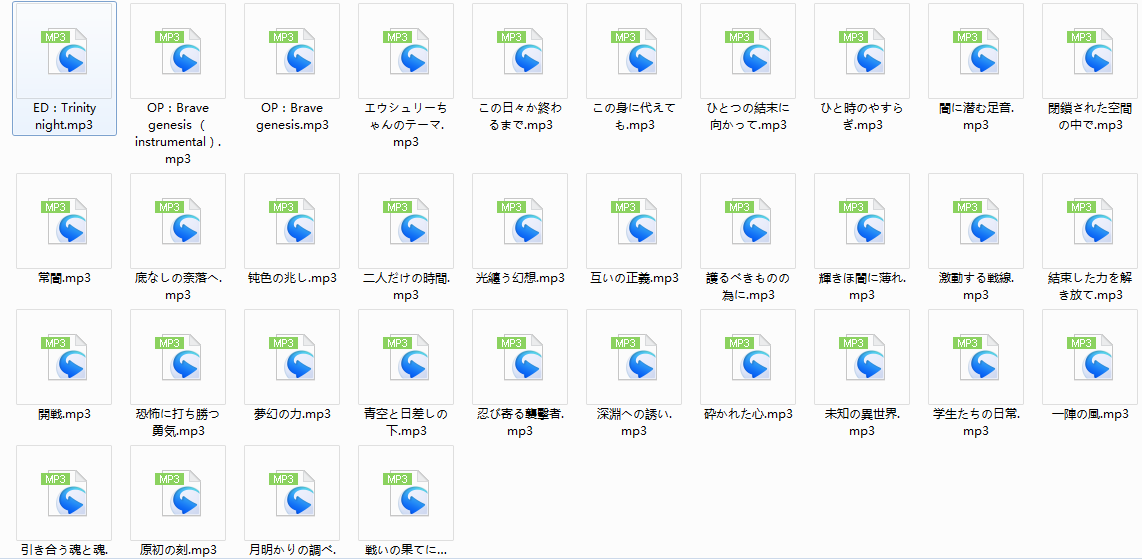Select the ED：Trinity night.mp3 file icon
1142x559 pixels.
[64, 51]
